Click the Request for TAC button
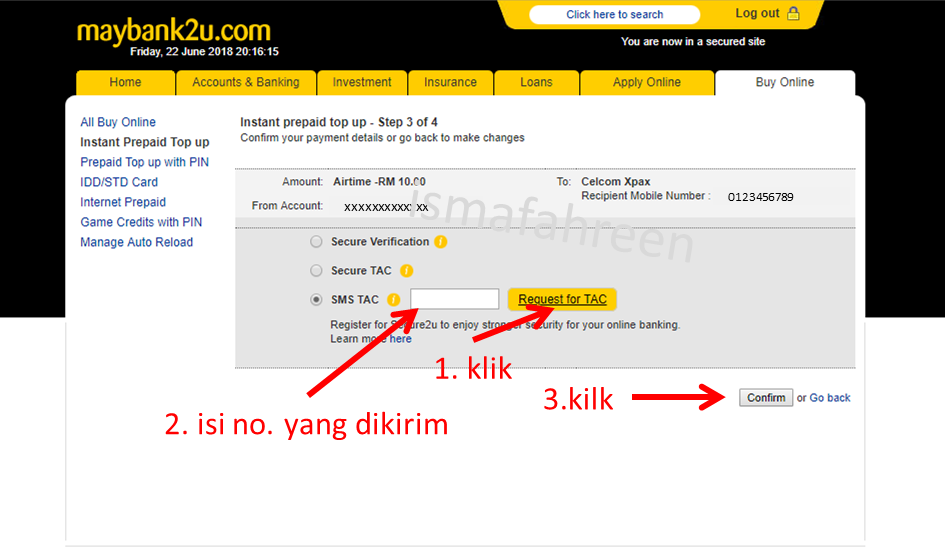 coord(562,299)
